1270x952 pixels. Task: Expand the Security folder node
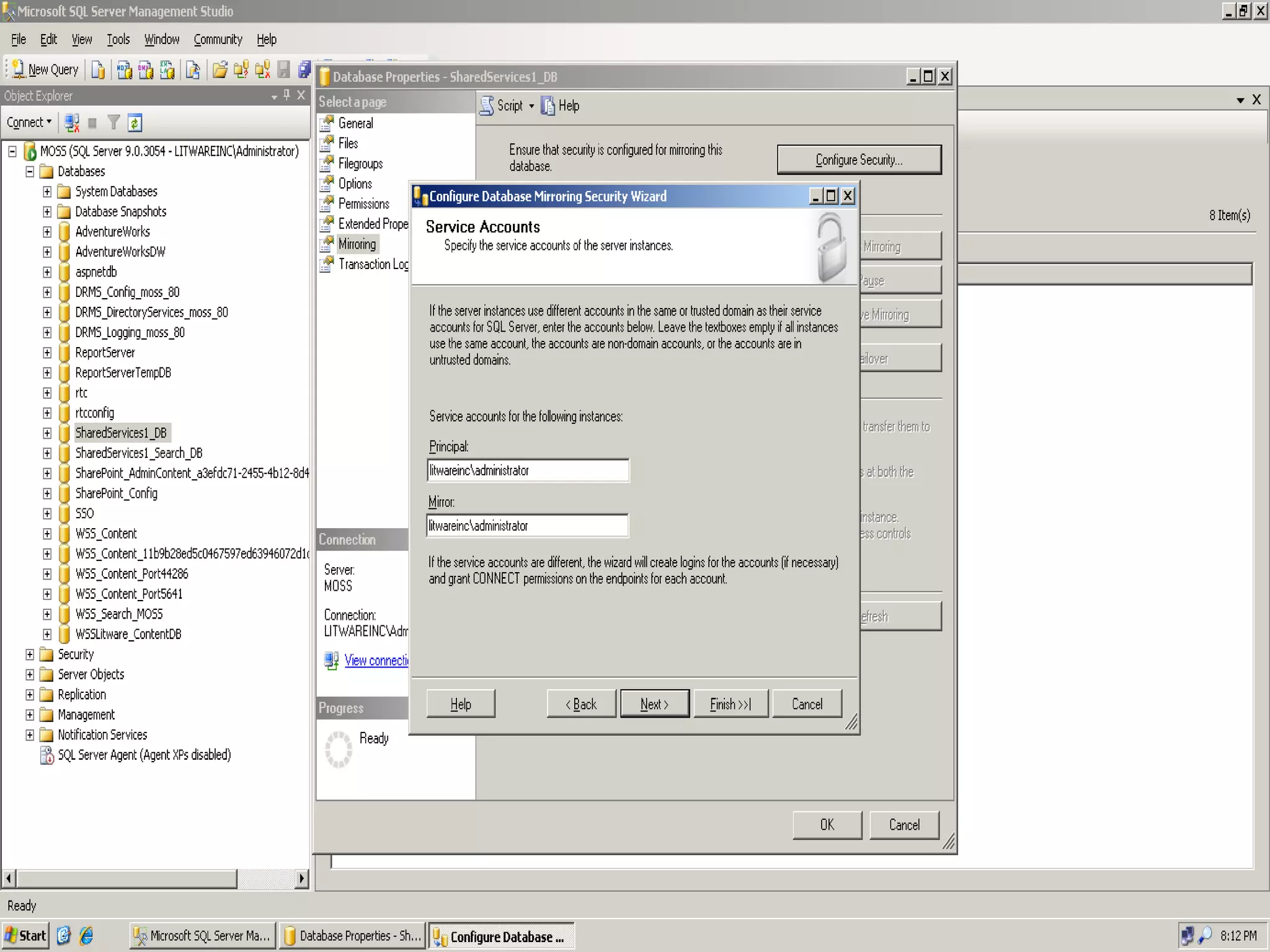click(30, 654)
